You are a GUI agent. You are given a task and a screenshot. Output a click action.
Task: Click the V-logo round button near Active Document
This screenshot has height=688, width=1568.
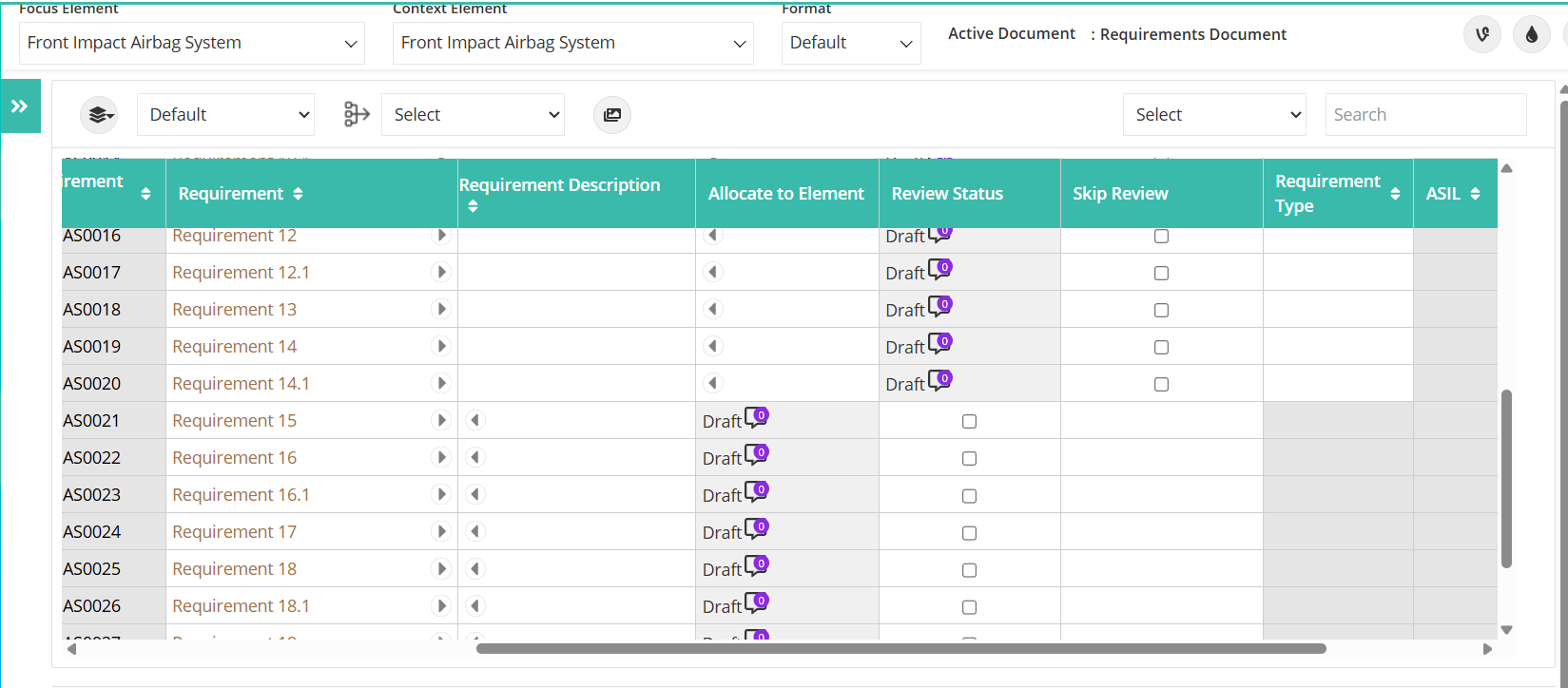[1481, 35]
